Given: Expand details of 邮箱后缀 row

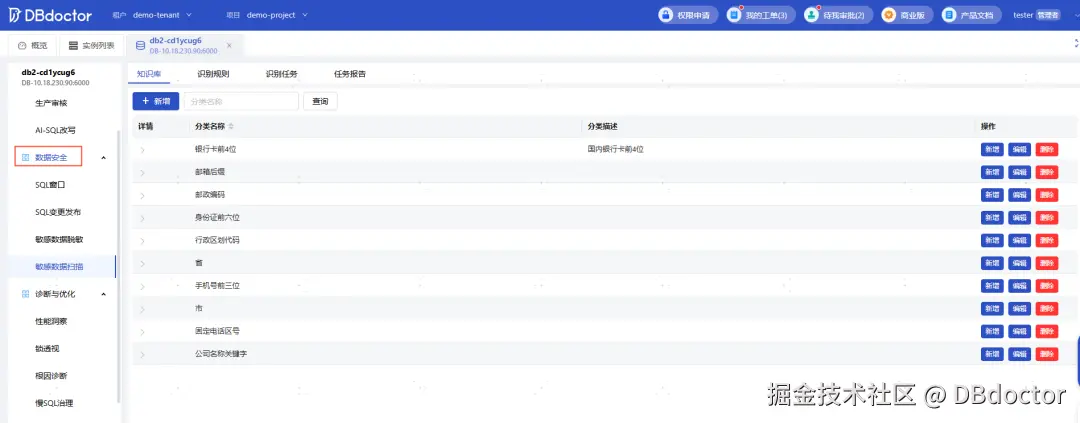Looking at the screenshot, I should (x=143, y=173).
